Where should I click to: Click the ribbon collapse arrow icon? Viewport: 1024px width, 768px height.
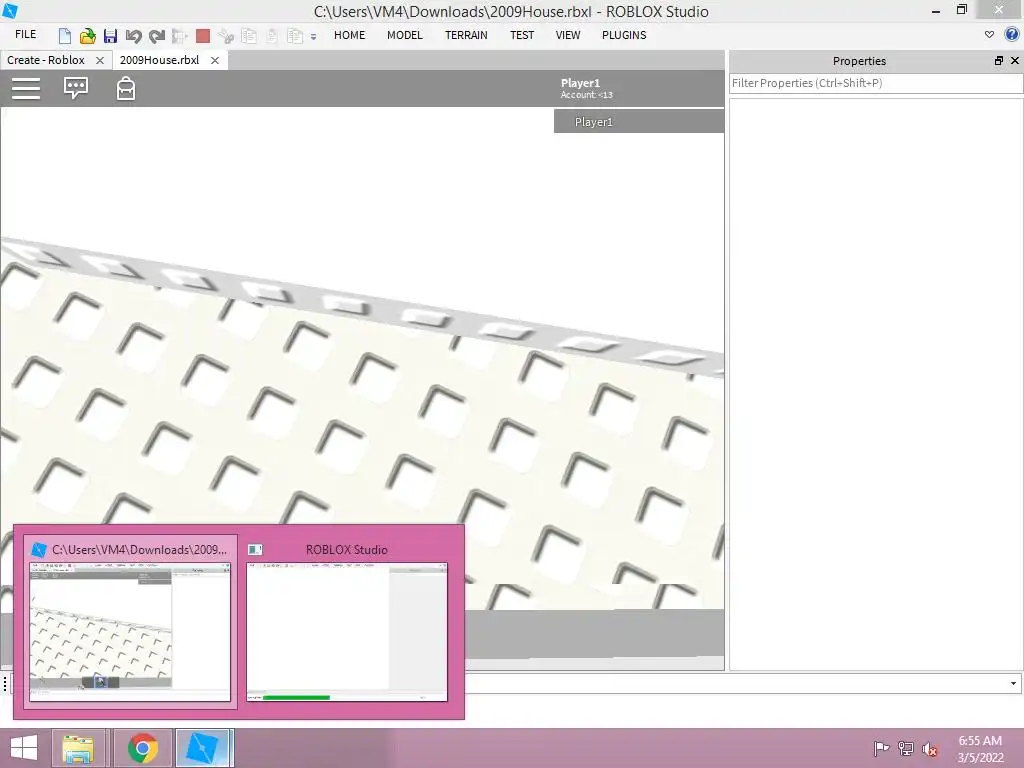point(989,35)
